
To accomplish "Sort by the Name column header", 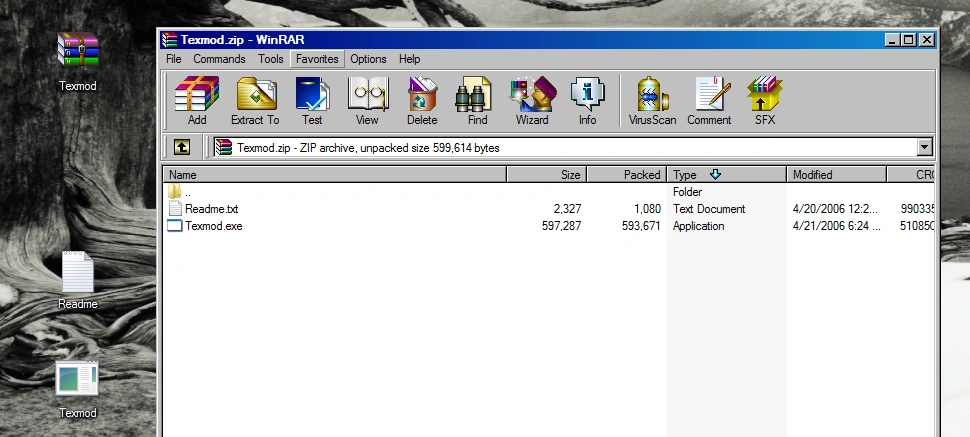I will [x=335, y=175].
